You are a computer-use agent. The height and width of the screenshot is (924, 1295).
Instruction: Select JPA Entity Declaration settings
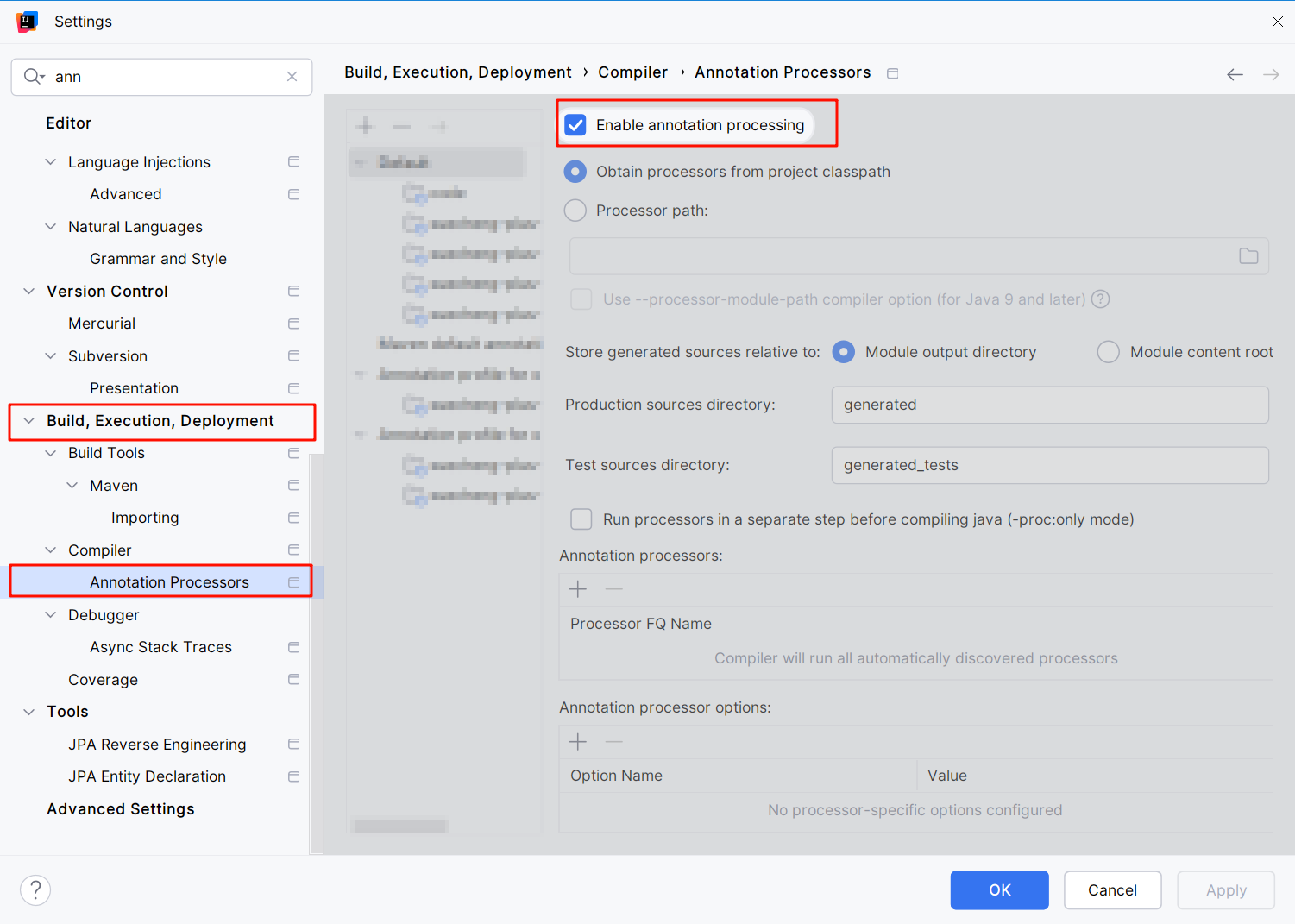coord(147,776)
